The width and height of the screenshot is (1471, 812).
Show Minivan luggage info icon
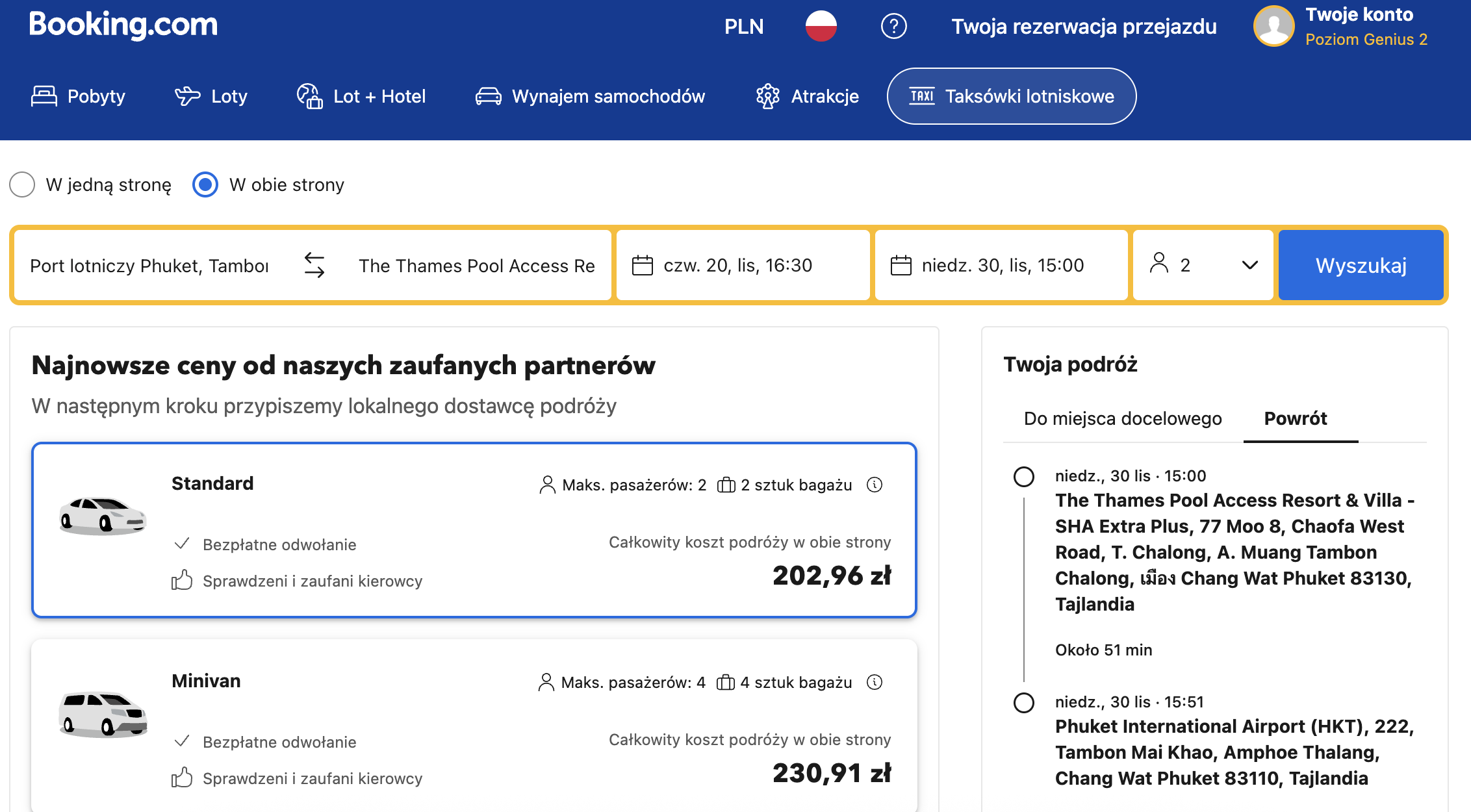pyautogui.click(x=875, y=682)
